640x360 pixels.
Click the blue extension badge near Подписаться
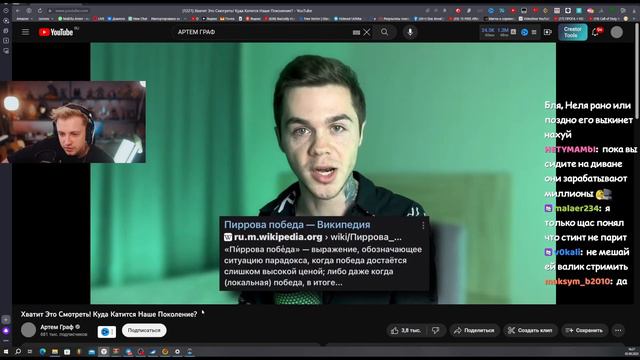click(107, 332)
